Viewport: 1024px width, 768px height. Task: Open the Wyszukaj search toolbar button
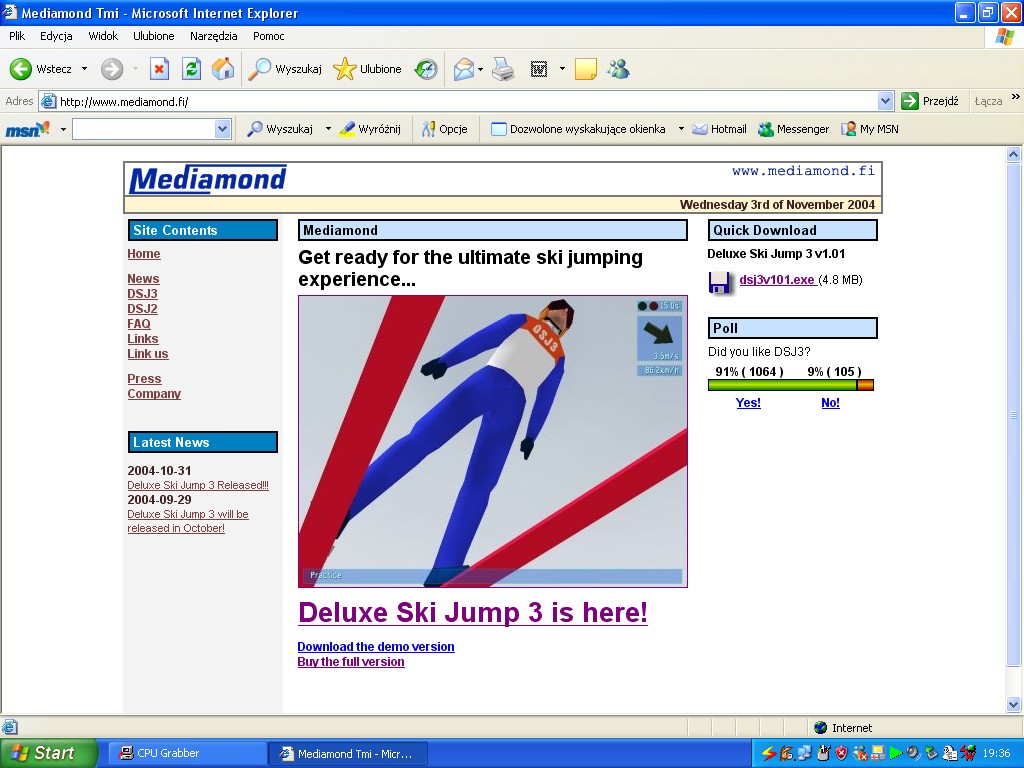285,69
